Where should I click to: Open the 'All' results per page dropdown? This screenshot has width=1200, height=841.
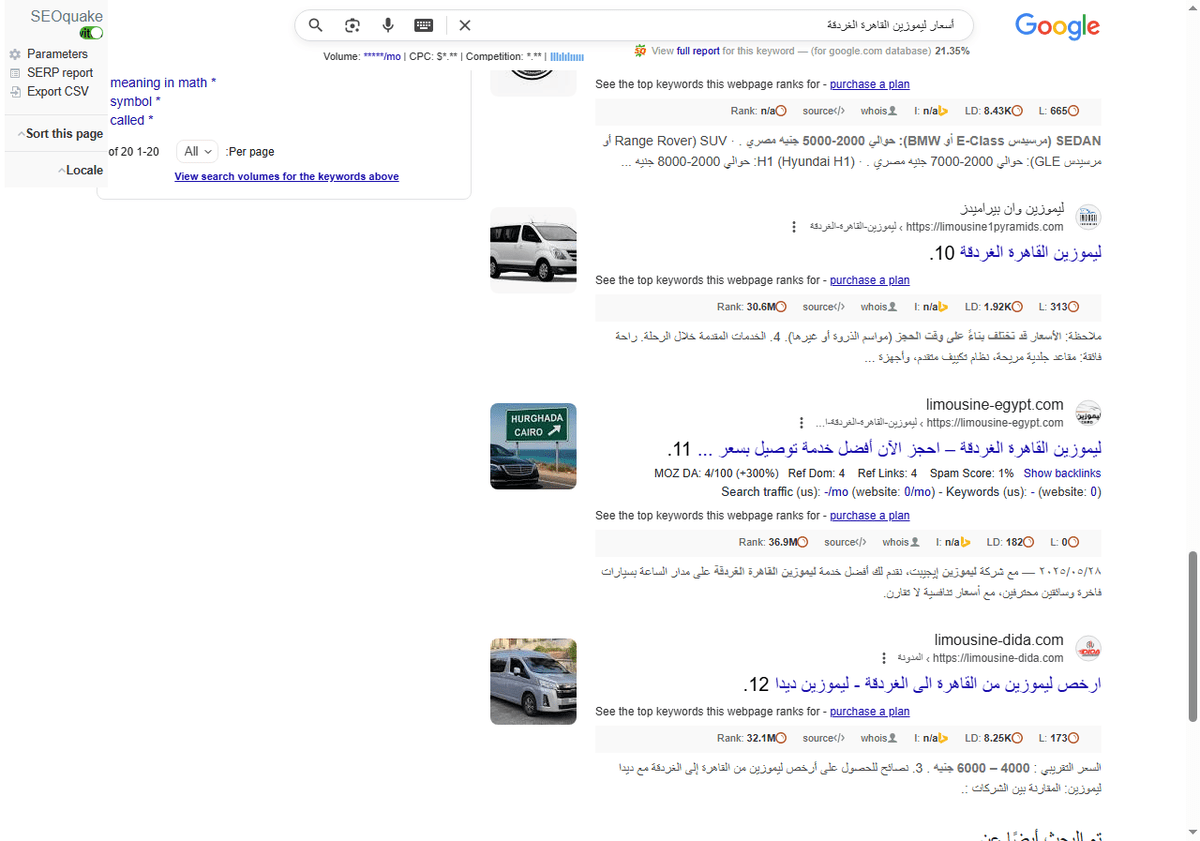(x=197, y=151)
